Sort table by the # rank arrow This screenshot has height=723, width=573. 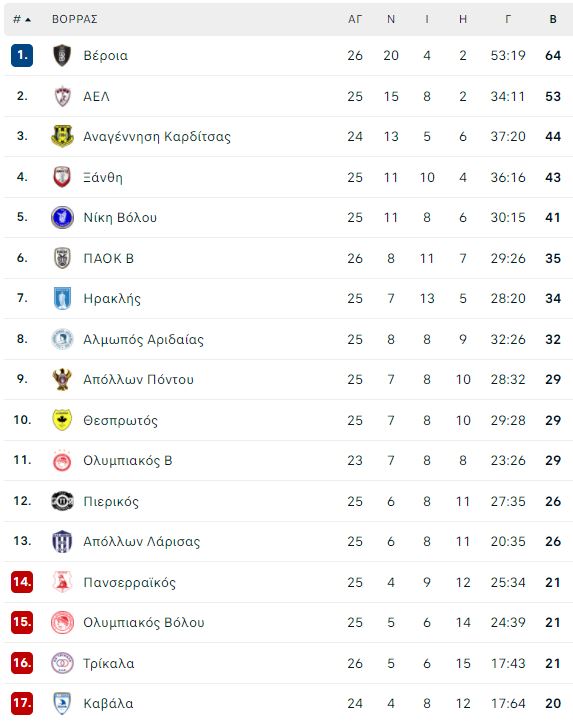22,19
